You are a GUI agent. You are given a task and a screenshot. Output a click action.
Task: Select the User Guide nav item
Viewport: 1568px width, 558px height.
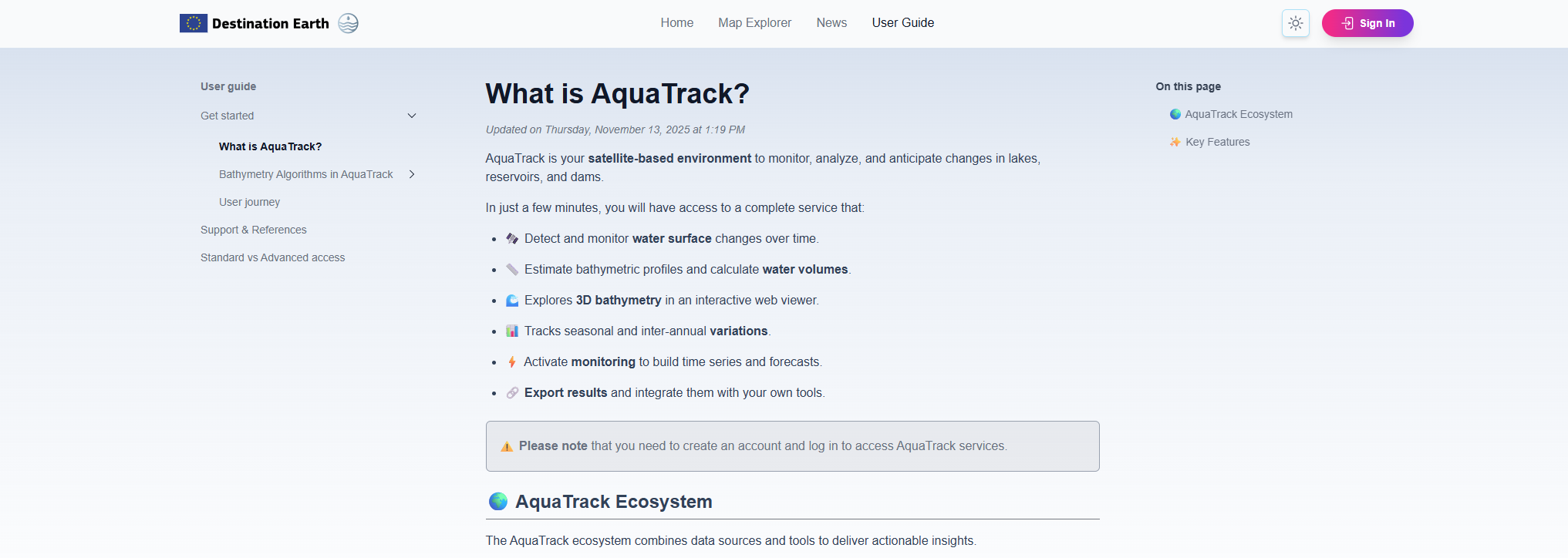[902, 23]
